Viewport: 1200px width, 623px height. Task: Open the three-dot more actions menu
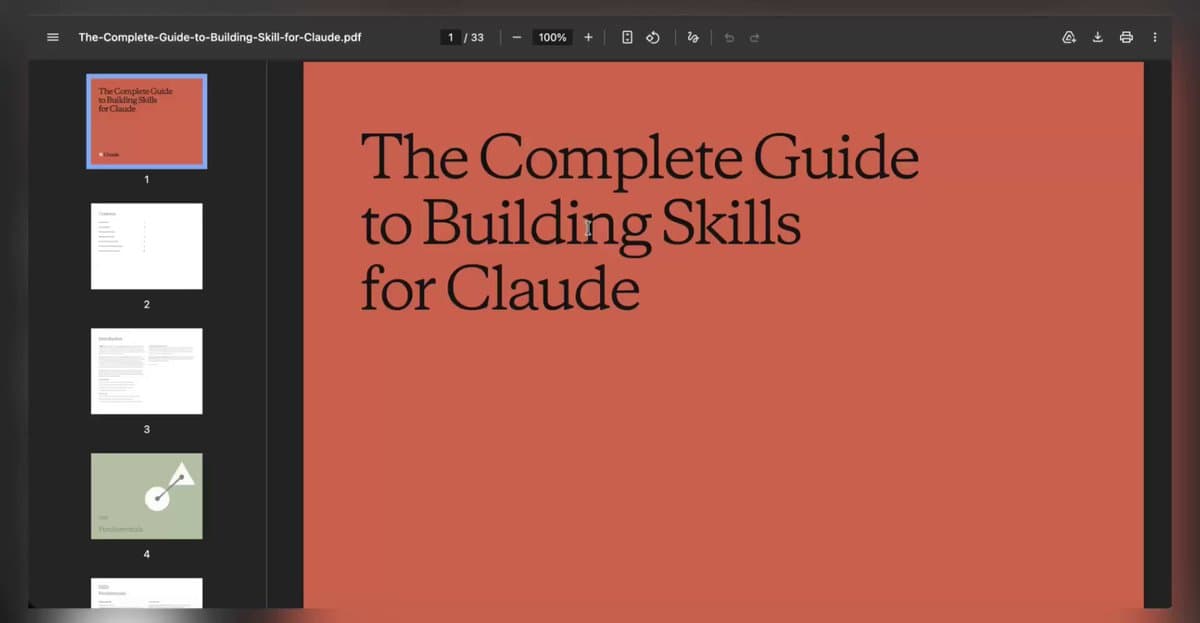click(x=1155, y=37)
